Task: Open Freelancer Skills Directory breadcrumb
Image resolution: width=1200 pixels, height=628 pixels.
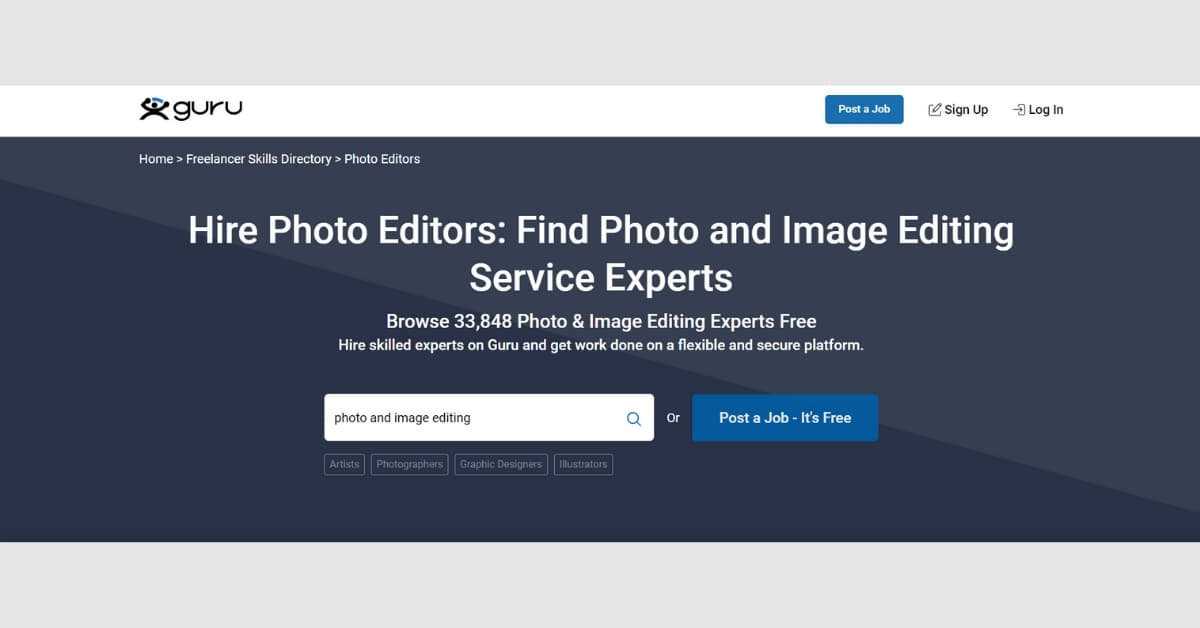Action: 258,159
